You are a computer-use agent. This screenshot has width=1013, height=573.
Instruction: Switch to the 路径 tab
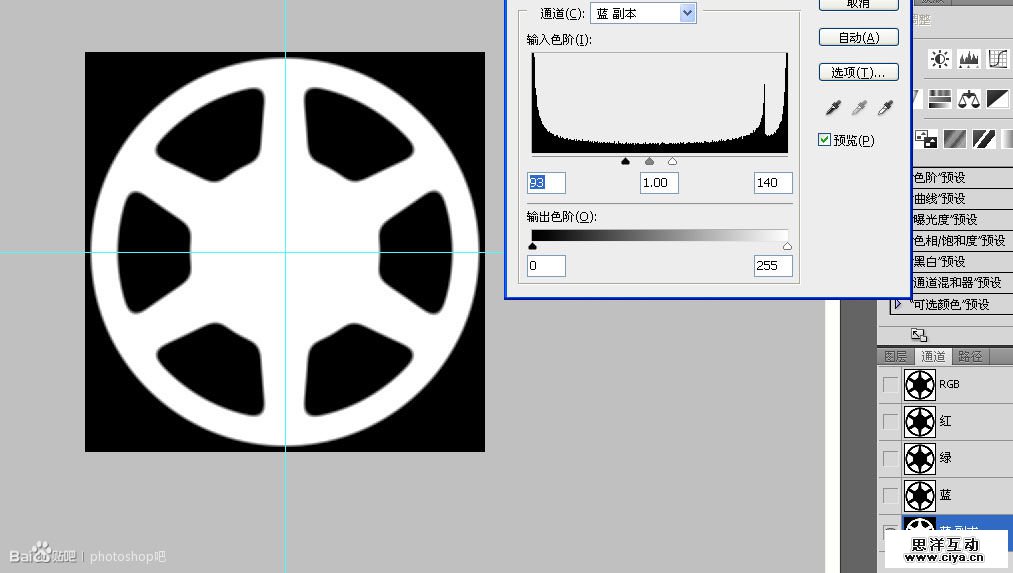970,356
